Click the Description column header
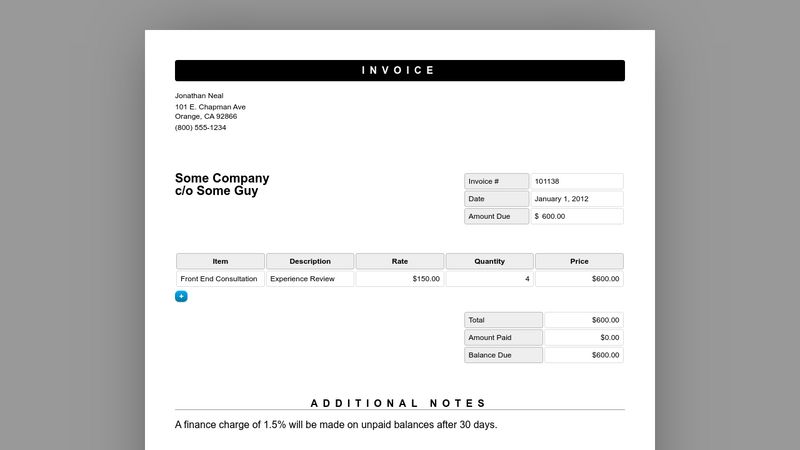The height and width of the screenshot is (450, 800). pos(310,261)
